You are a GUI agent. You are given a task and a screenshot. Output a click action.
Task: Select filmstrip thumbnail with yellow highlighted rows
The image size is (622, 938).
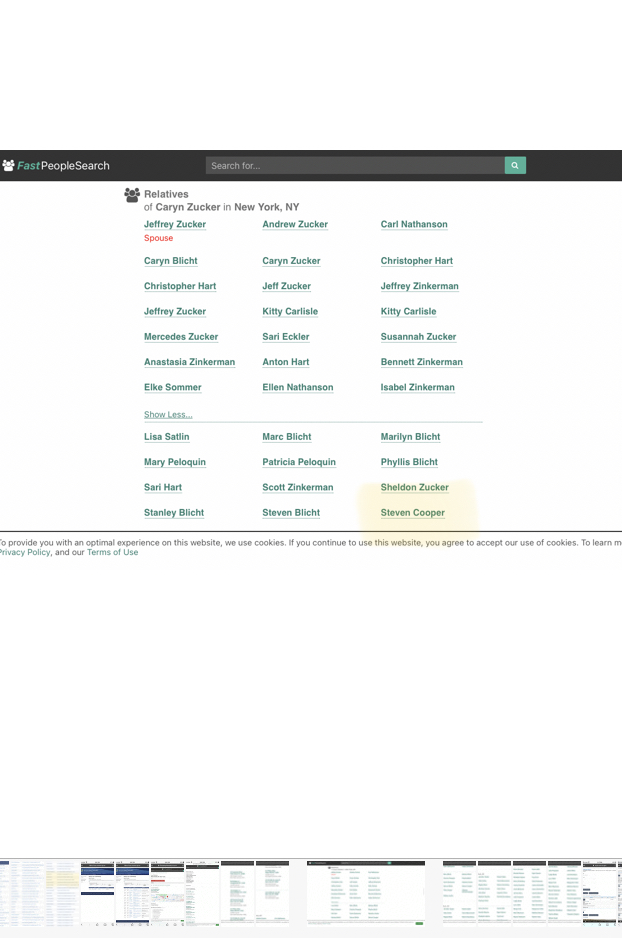pos(62,893)
